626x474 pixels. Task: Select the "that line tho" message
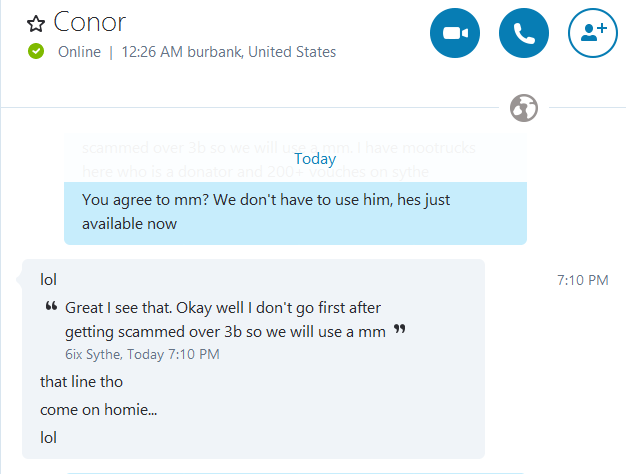point(81,381)
